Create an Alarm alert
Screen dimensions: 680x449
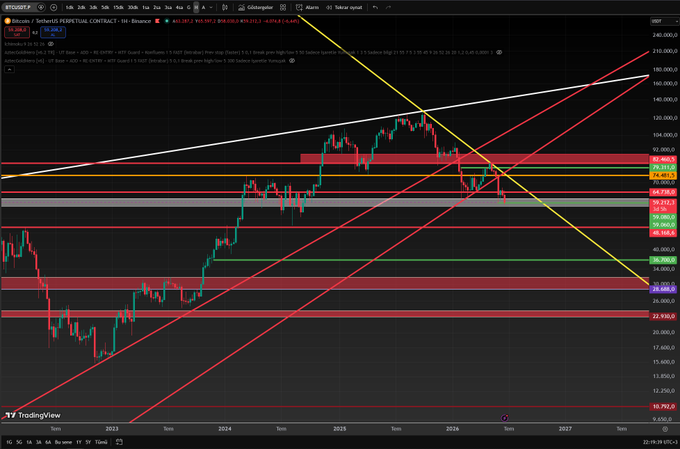[x=307, y=7]
